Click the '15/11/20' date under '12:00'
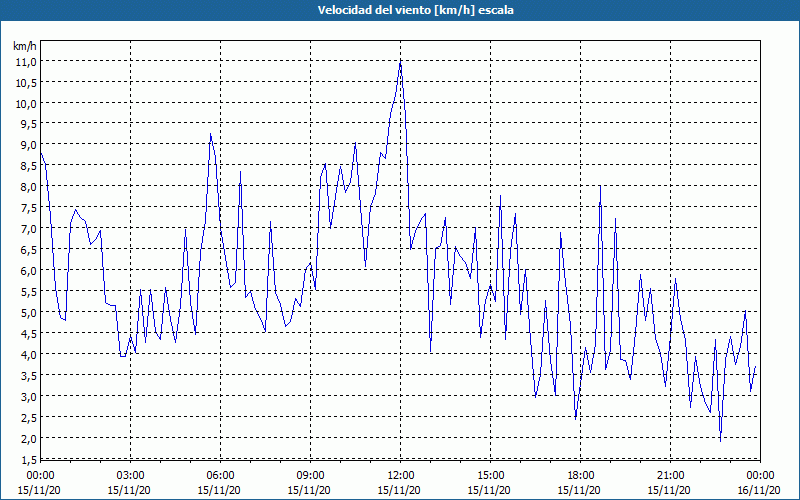800x500 pixels. [x=399, y=490]
